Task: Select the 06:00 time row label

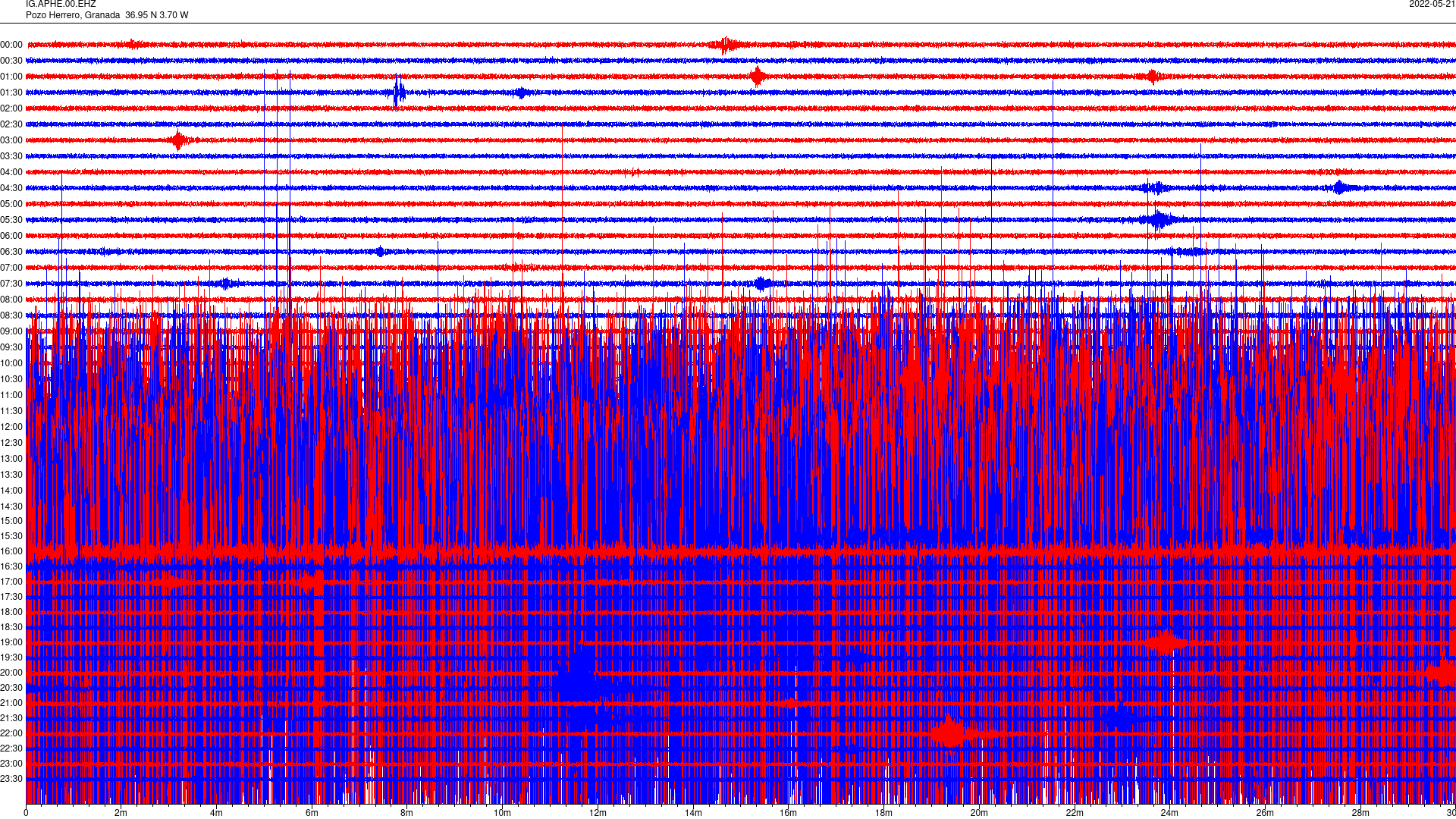Action: (11, 236)
